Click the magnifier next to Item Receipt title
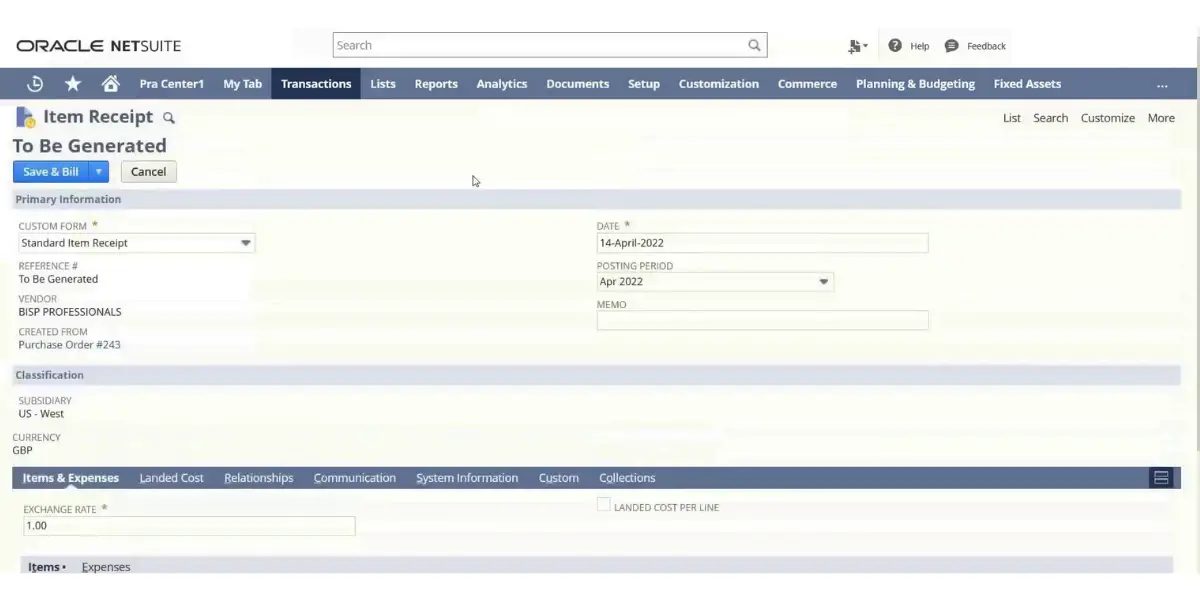 coord(169,118)
